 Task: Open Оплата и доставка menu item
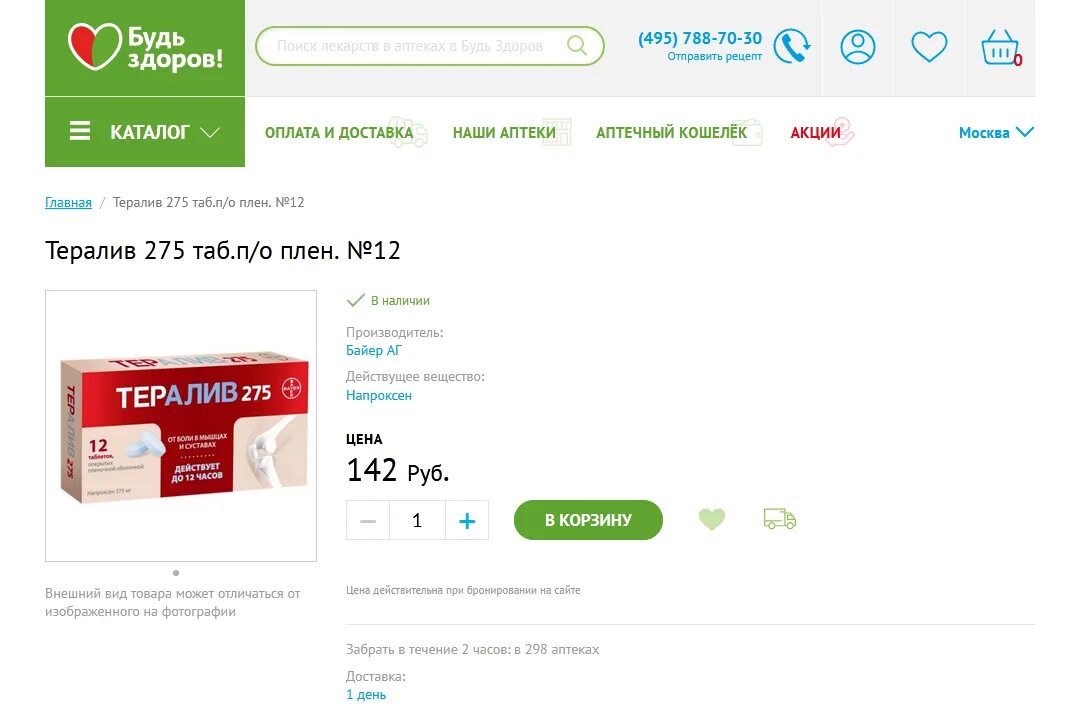click(x=339, y=132)
